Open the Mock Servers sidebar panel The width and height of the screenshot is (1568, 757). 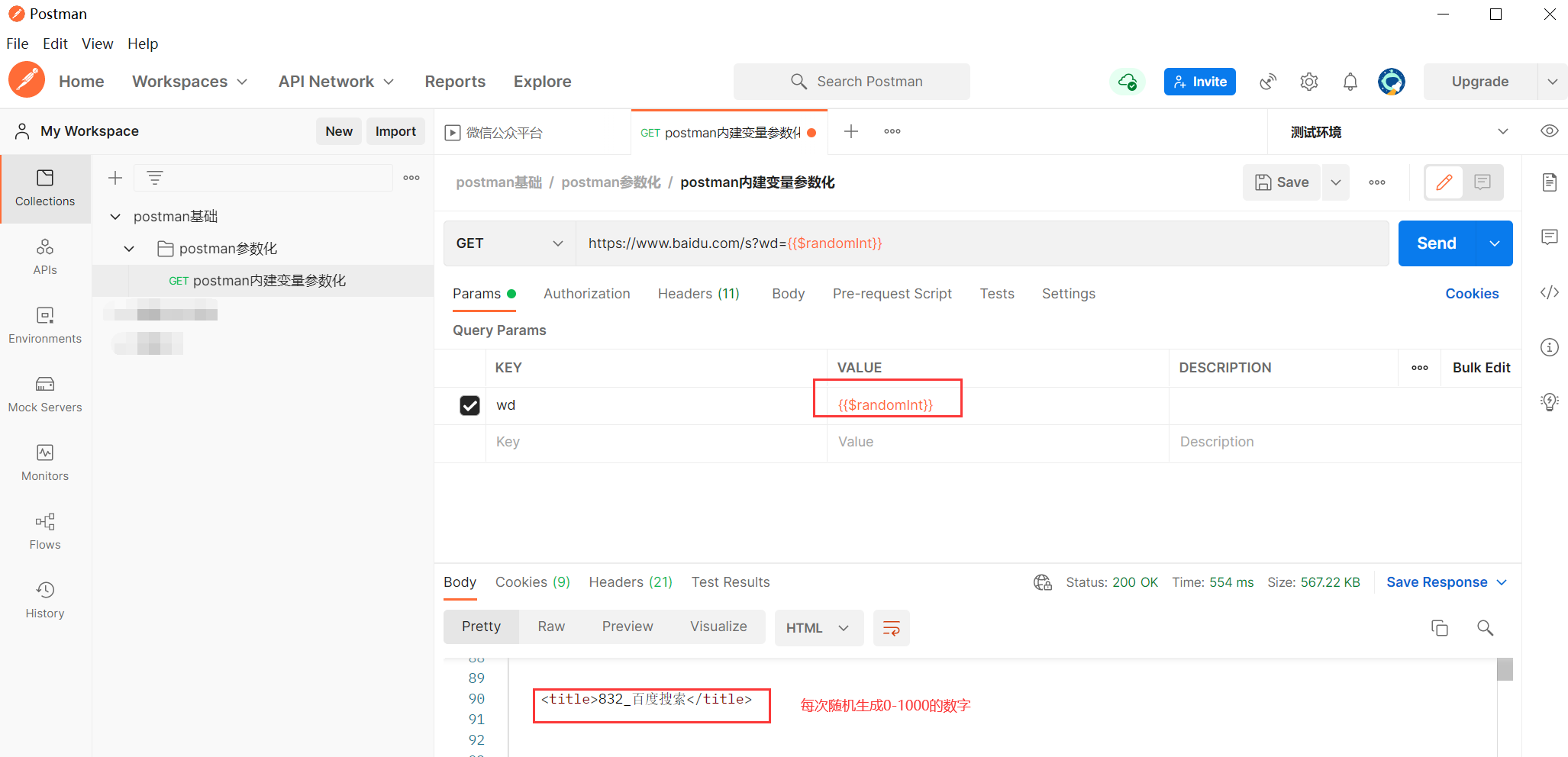[x=45, y=394]
